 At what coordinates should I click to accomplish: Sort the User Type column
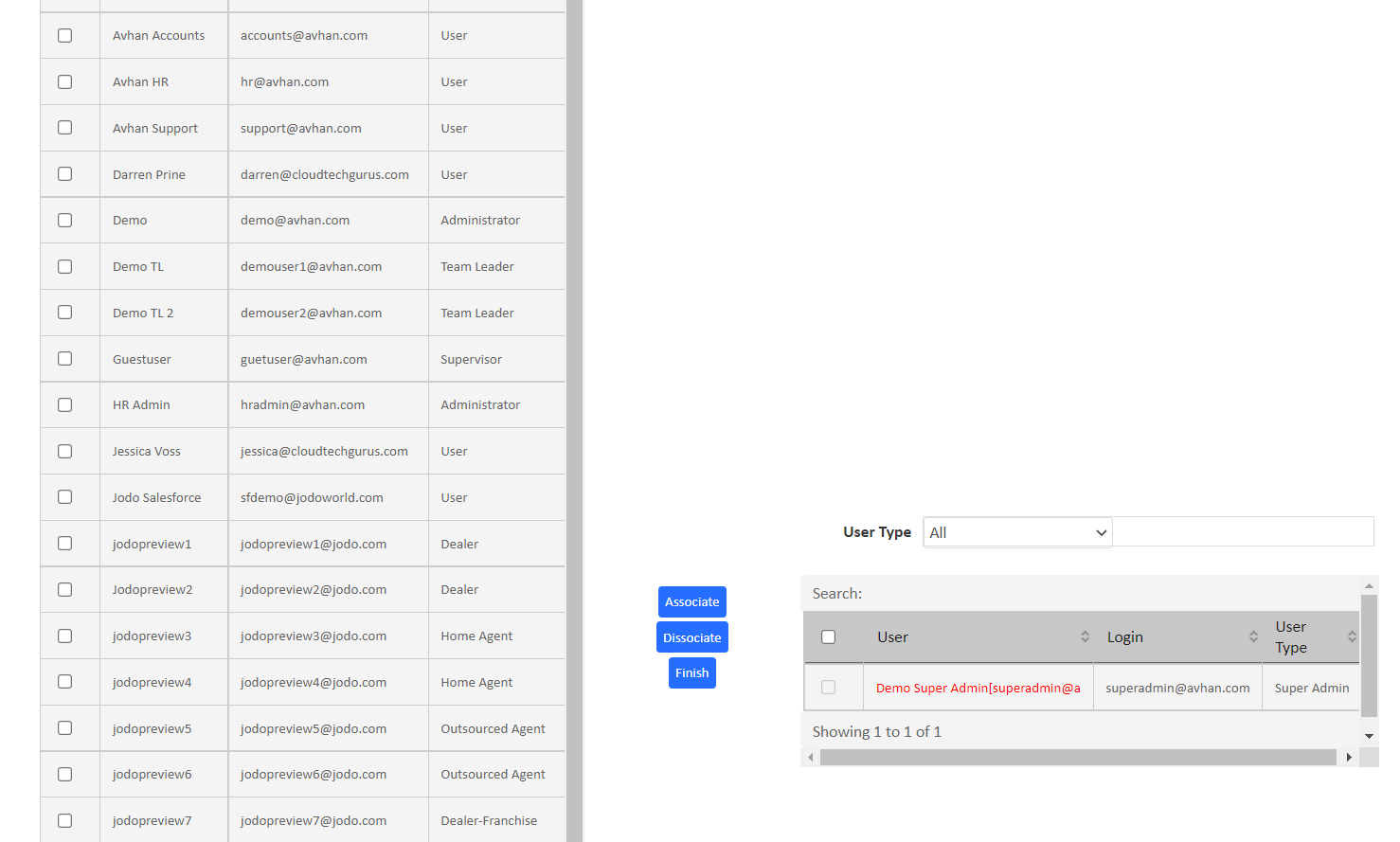tap(1349, 636)
